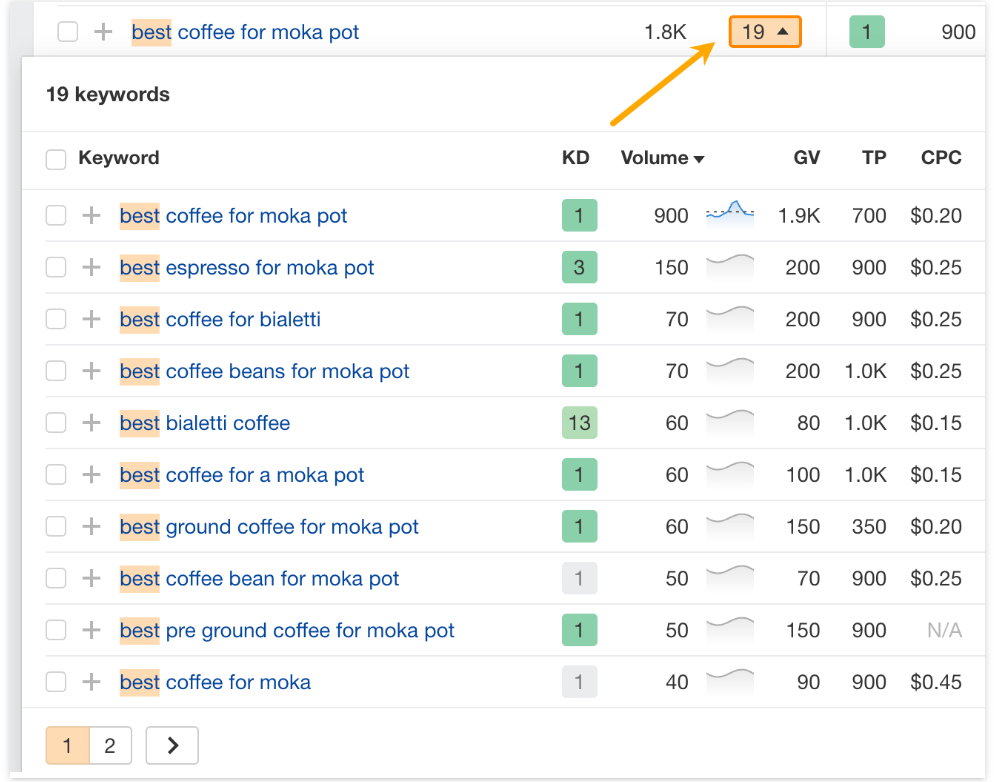Screen dimensions: 998x782
Task: Select page 1 in pagination
Action: 67,745
